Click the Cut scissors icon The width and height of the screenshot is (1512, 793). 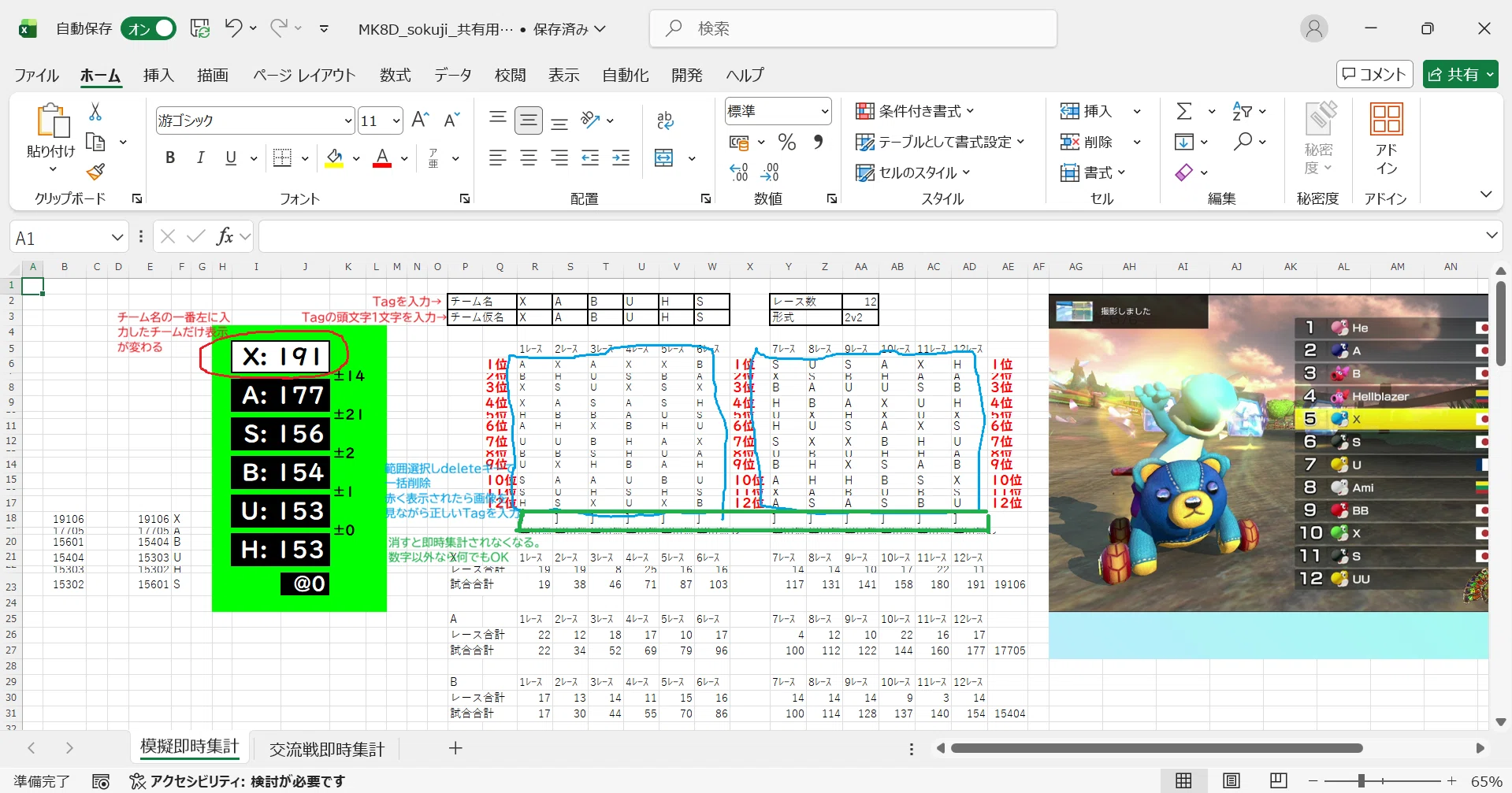click(x=95, y=112)
